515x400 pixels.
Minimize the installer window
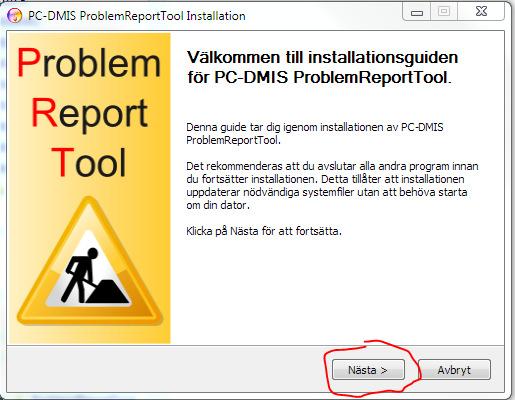point(417,13)
